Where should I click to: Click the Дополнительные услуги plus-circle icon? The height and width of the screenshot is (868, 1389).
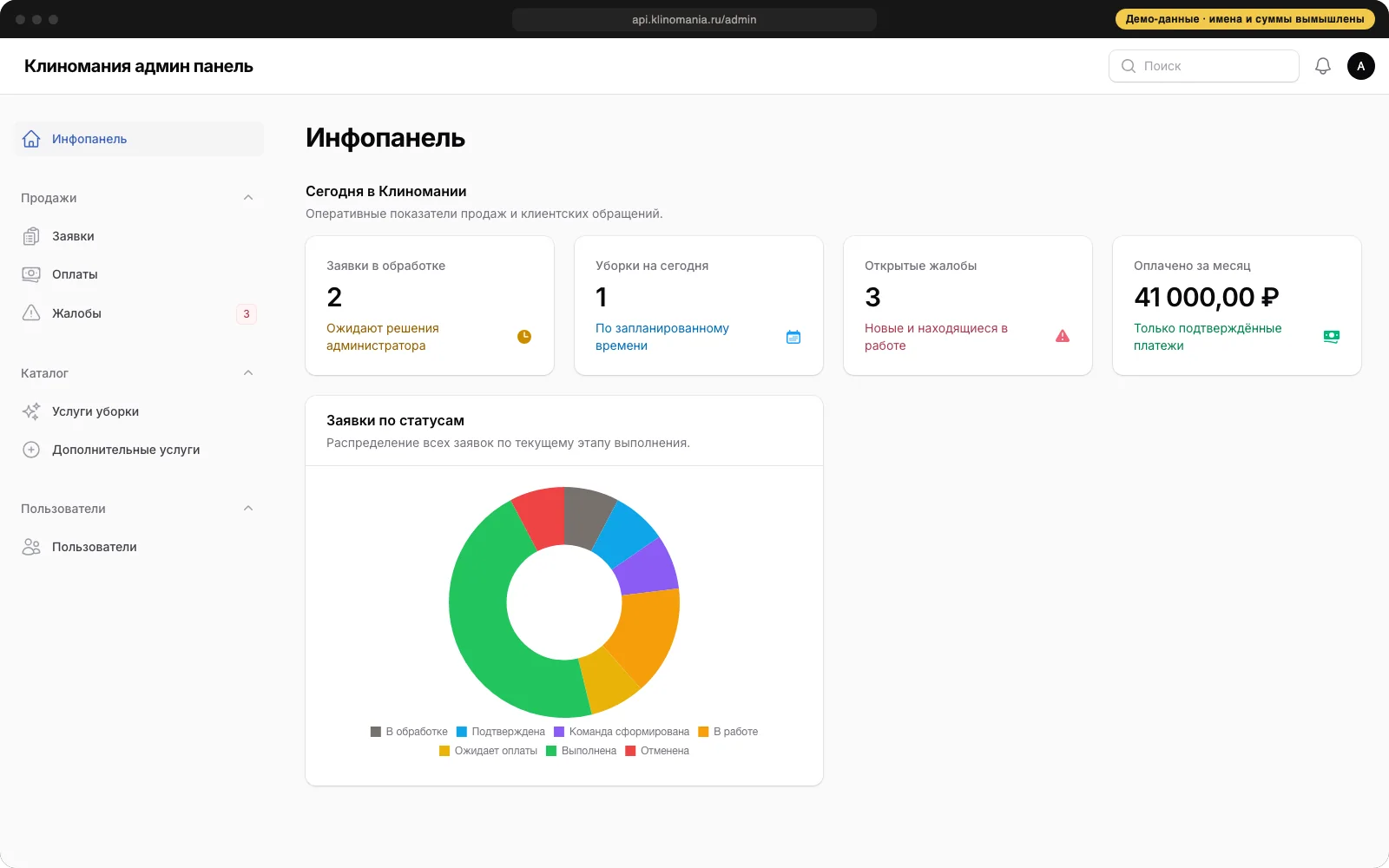31,450
